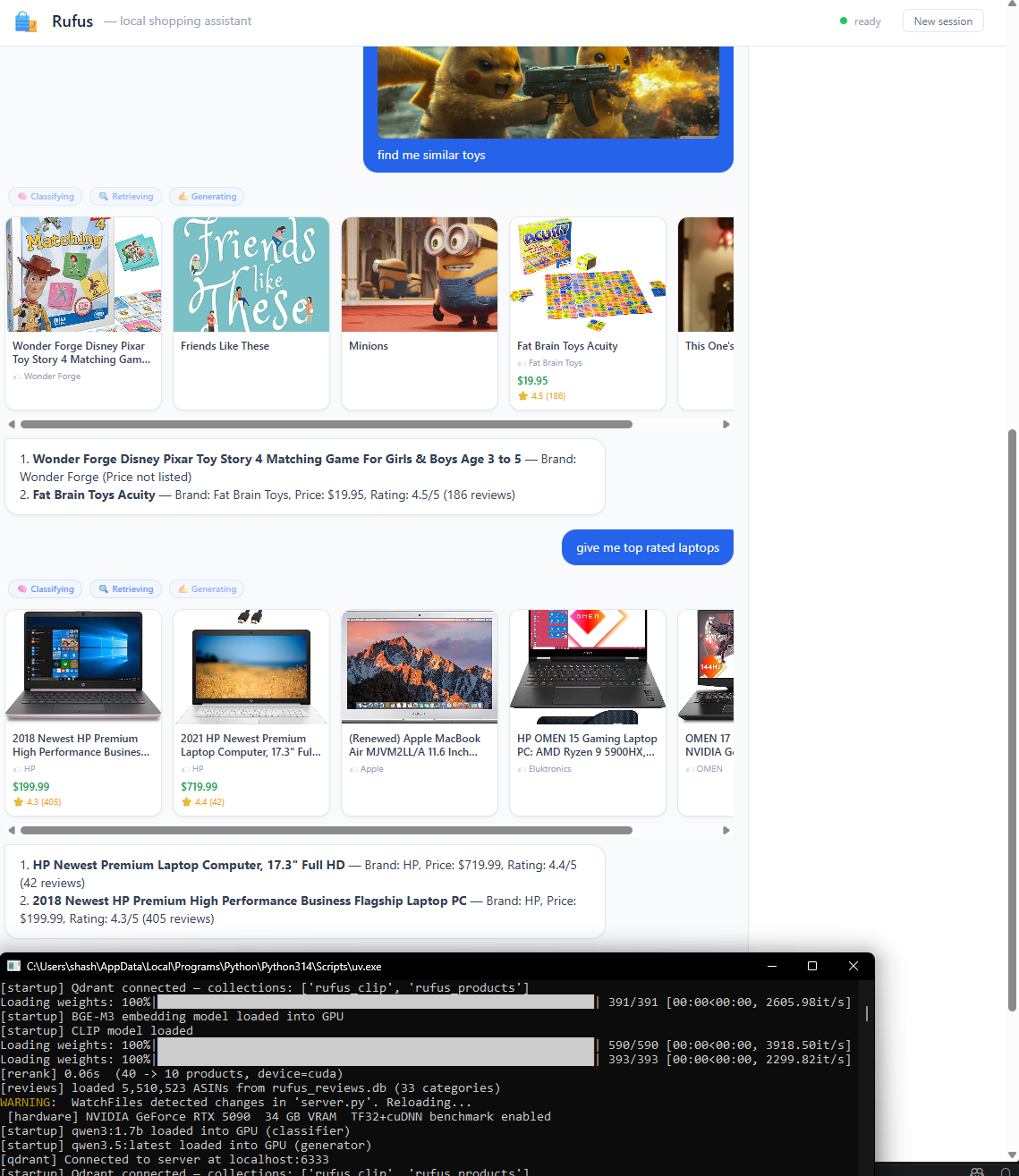
Task: Click the Retrieving step chip above toy results
Action: coord(126,197)
